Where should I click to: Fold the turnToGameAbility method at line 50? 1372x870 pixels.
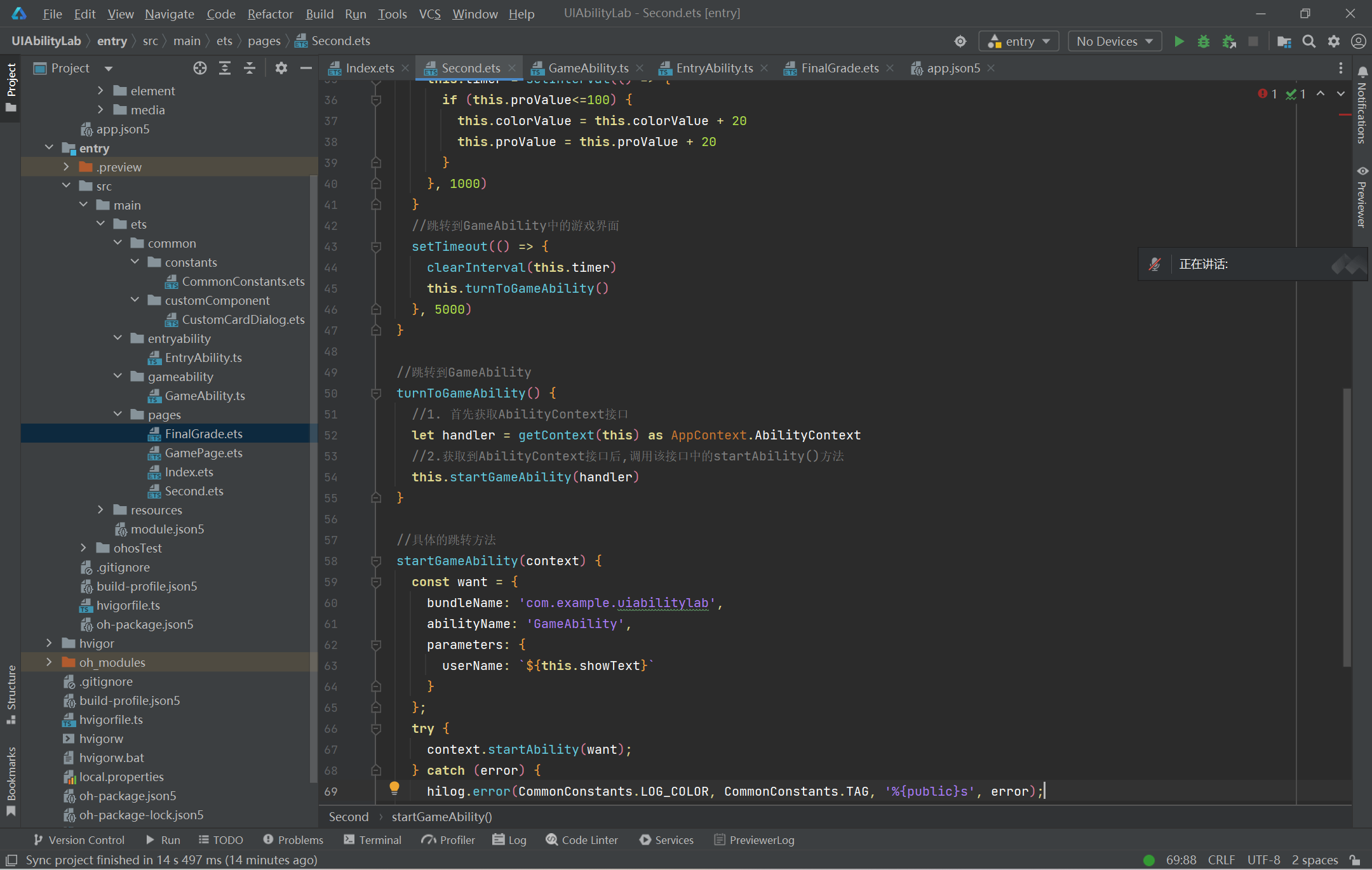[376, 394]
